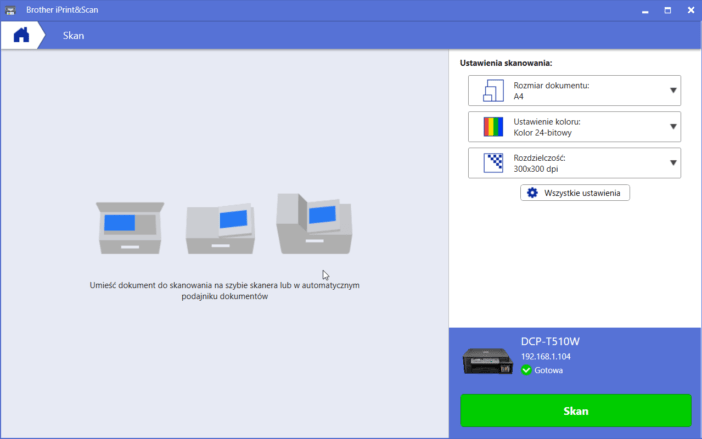Minimize the iPrint&Scan window
This screenshot has width=702, height=439.
pos(645,10)
